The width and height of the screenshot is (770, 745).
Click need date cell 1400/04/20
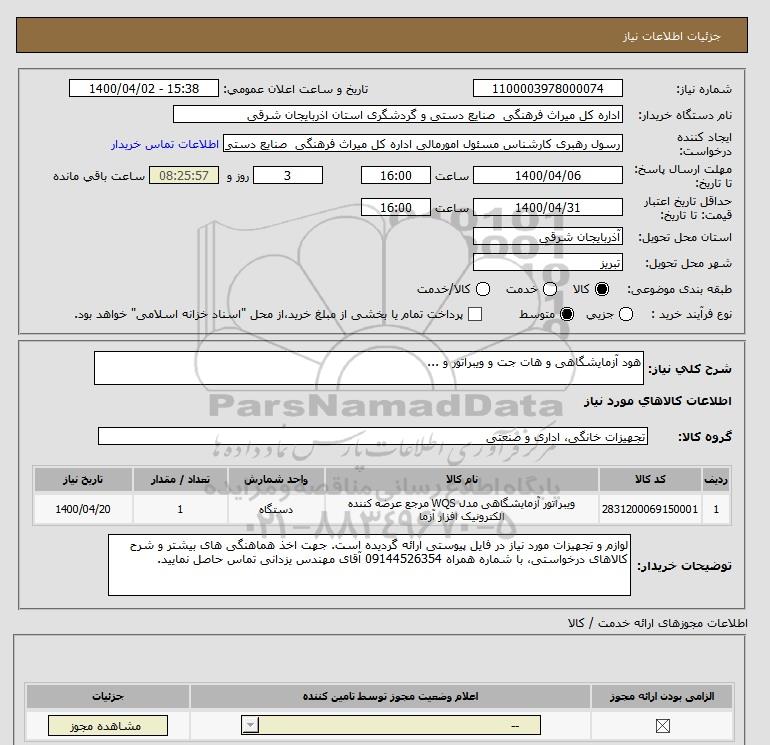click(x=83, y=510)
